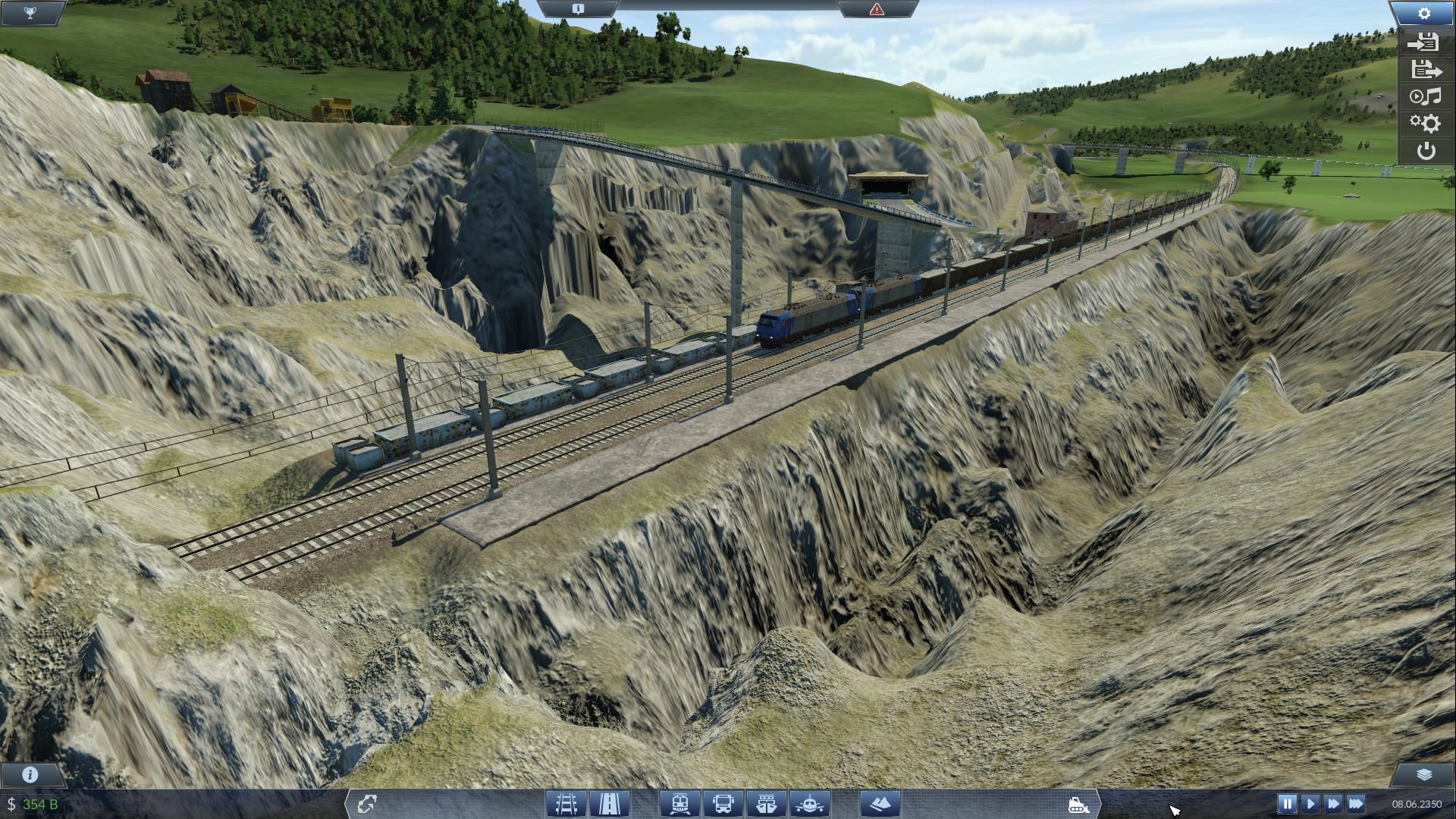Open the music player option
This screenshot has height=819, width=1456.
1425,96
